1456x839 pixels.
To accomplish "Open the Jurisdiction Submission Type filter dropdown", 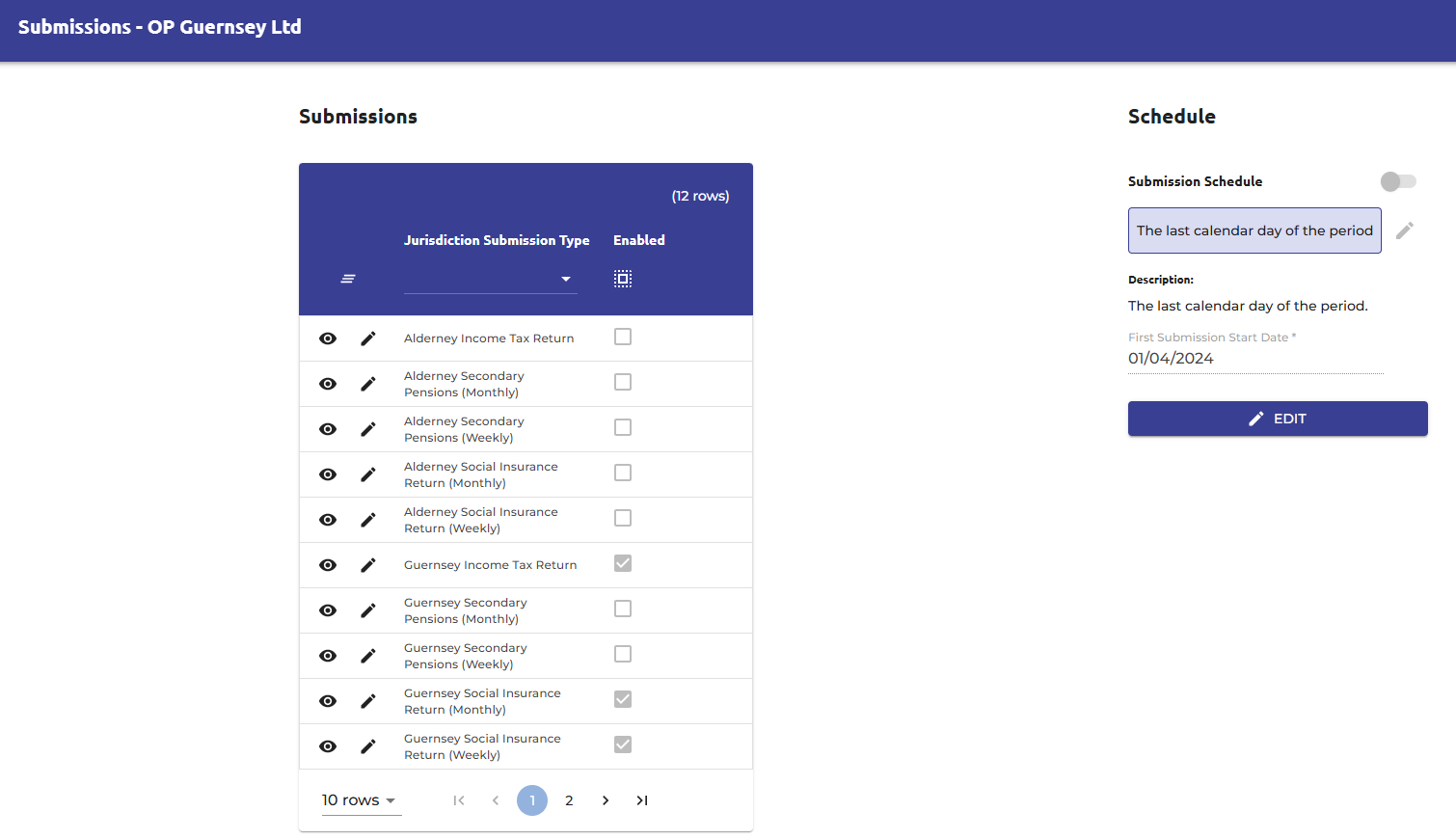I will (491, 279).
